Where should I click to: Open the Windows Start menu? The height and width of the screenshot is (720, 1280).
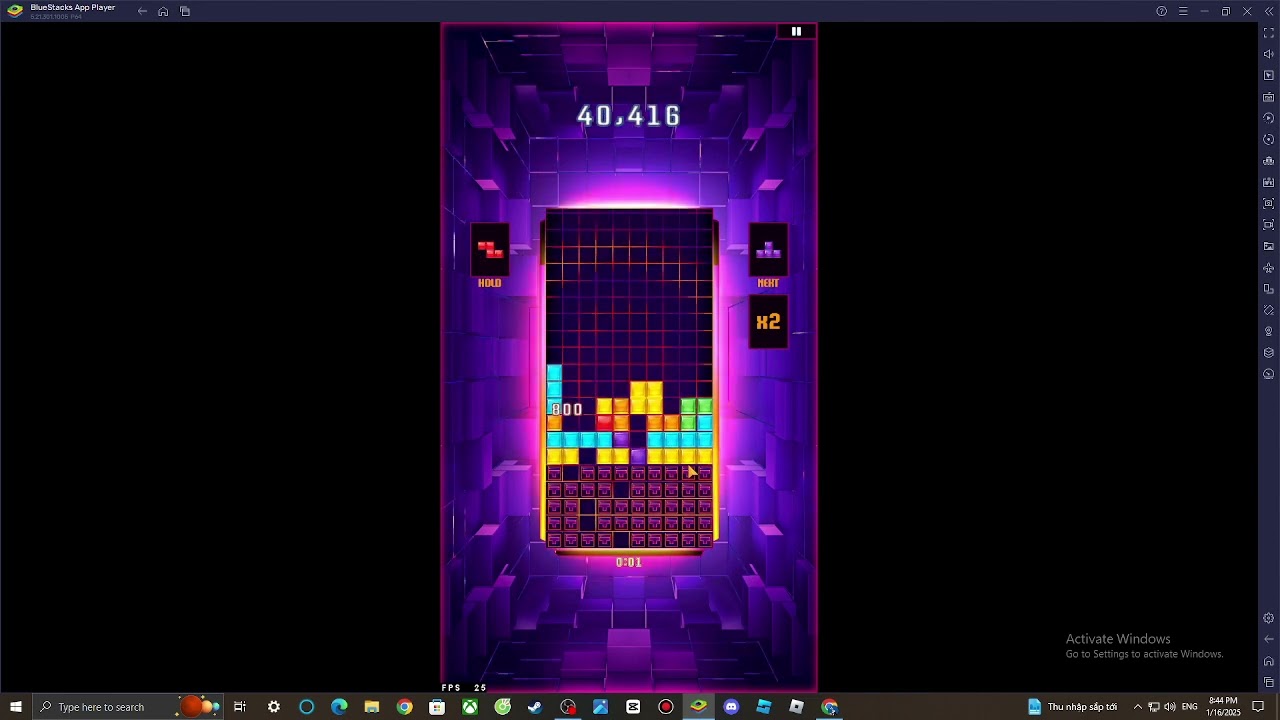[16, 707]
